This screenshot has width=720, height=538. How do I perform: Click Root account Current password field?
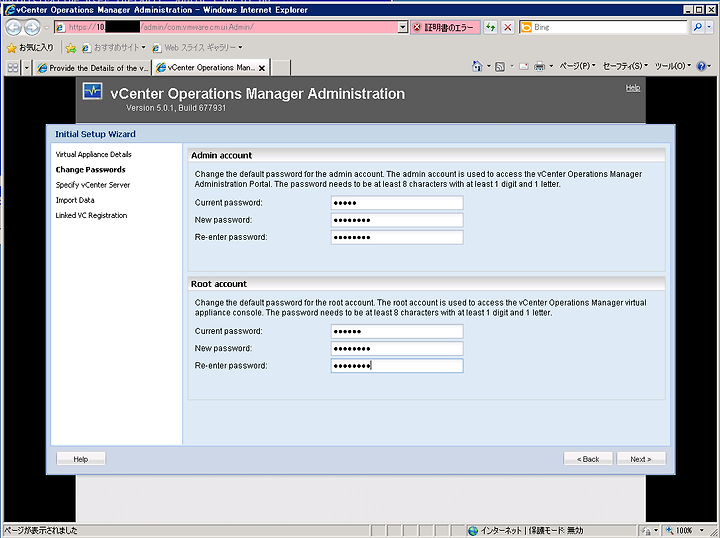(397, 331)
